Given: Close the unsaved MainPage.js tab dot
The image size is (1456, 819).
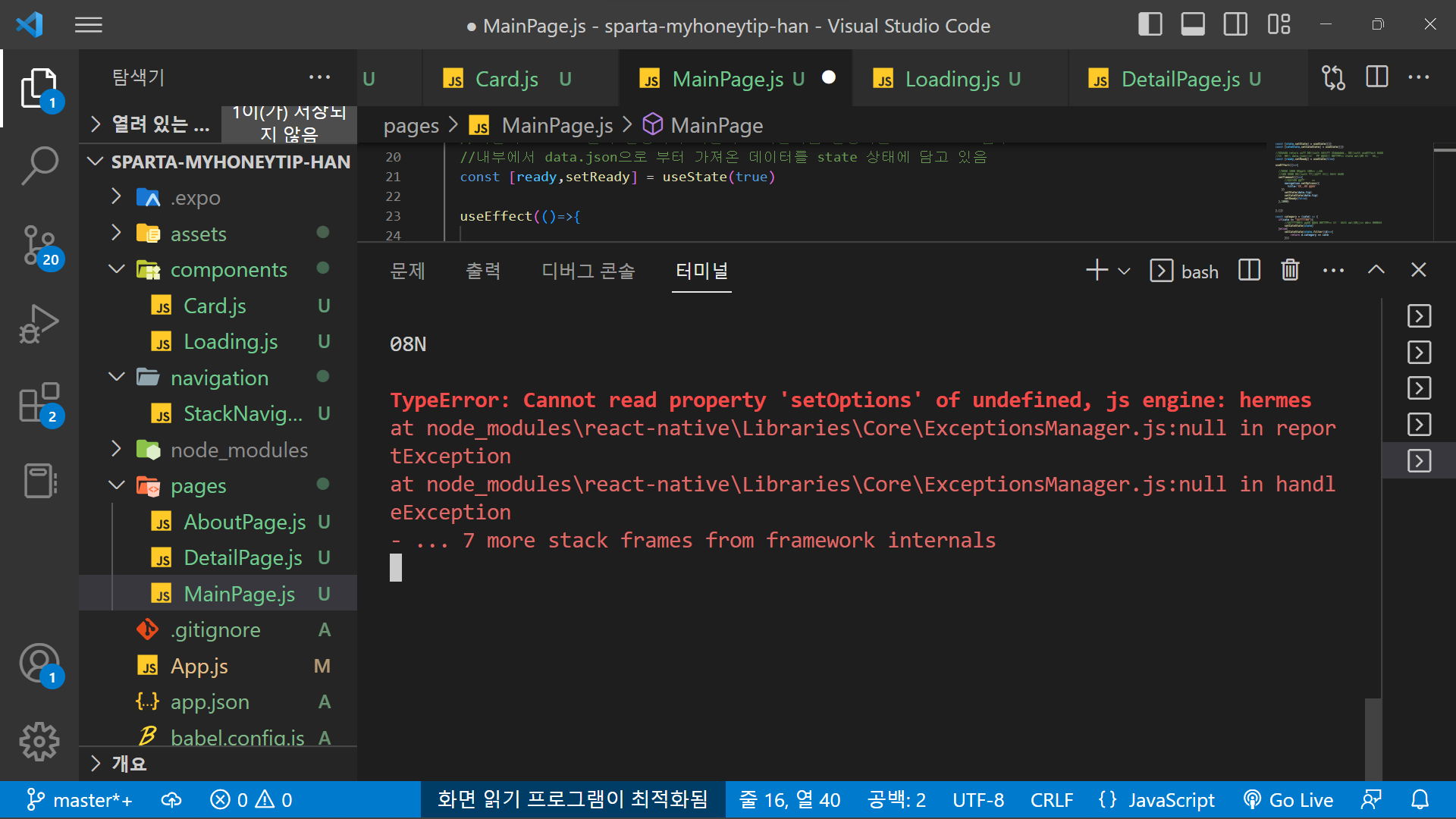Looking at the screenshot, I should click(829, 77).
